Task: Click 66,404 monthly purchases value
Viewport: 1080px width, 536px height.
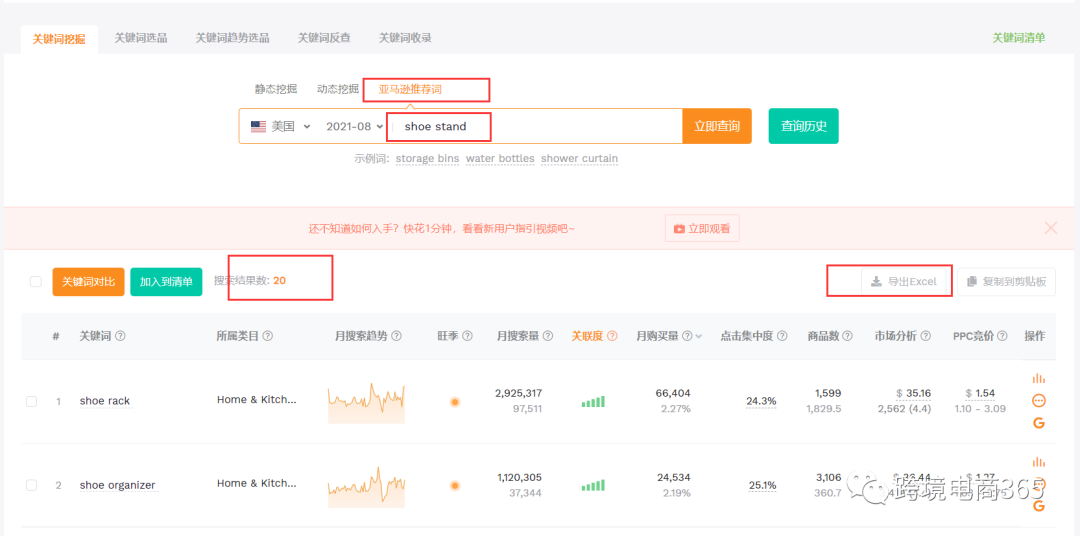Action: click(673, 393)
